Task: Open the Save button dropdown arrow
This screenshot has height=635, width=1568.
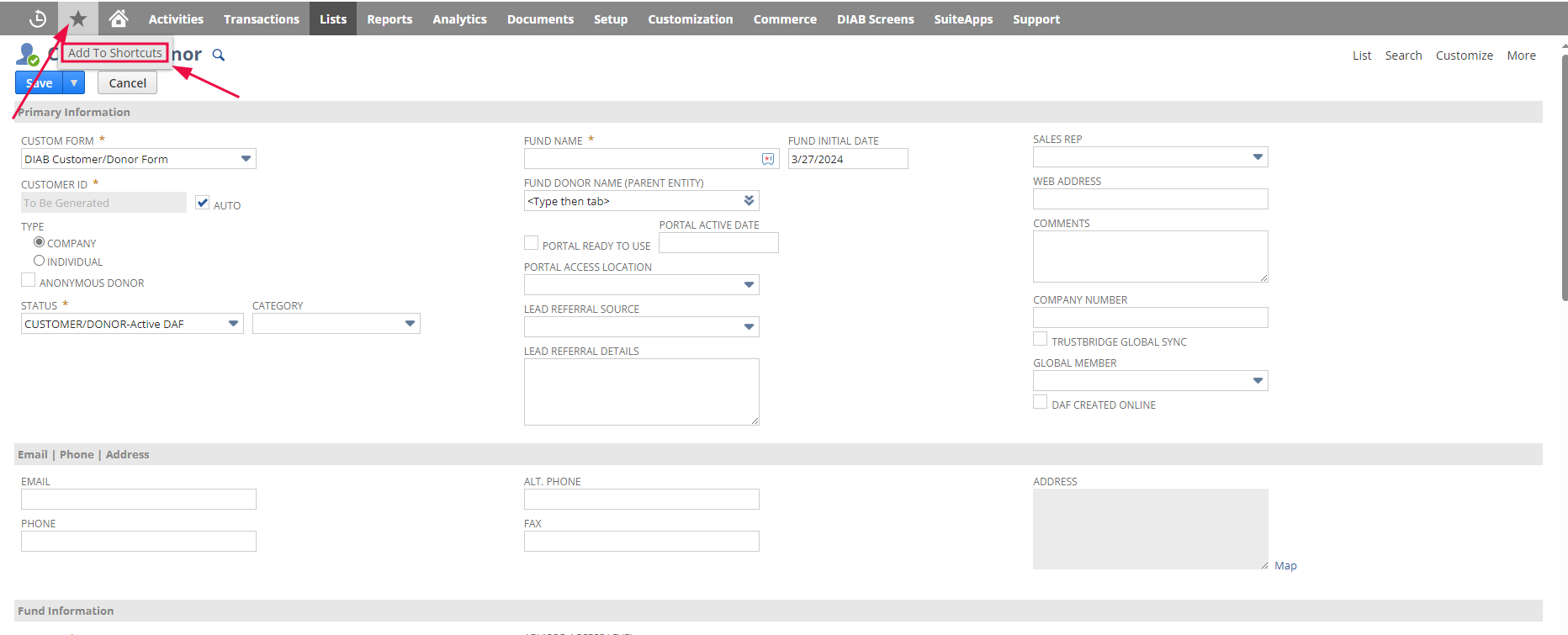Action: tap(74, 82)
